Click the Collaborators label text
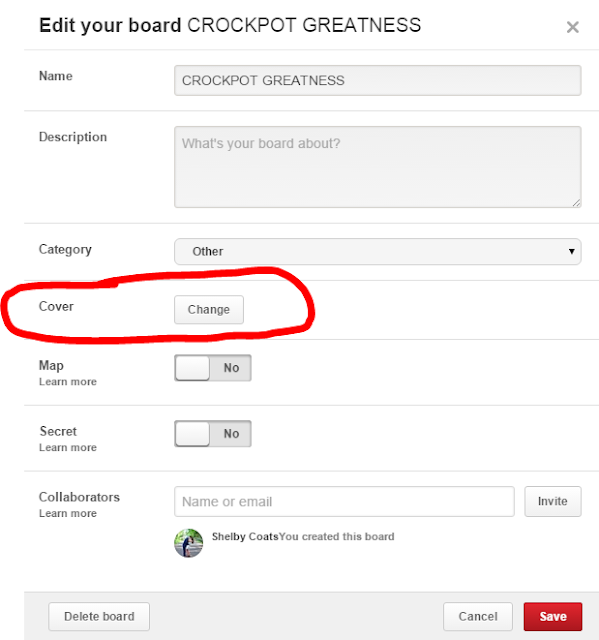Screen dimensions: 599x640 pyautogui.click(x=79, y=497)
